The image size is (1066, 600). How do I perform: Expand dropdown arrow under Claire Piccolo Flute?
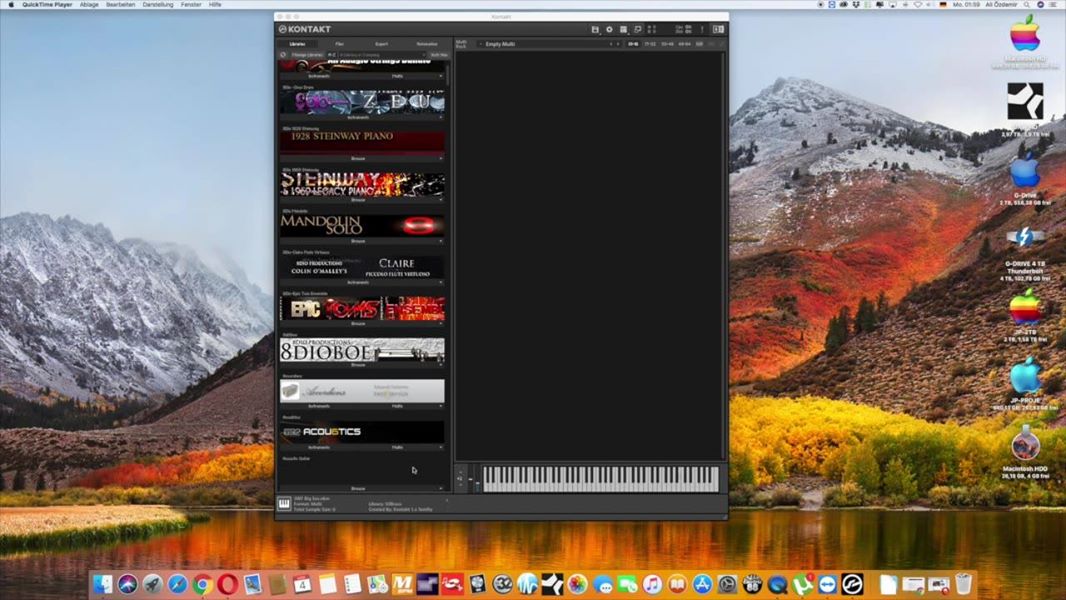441,283
